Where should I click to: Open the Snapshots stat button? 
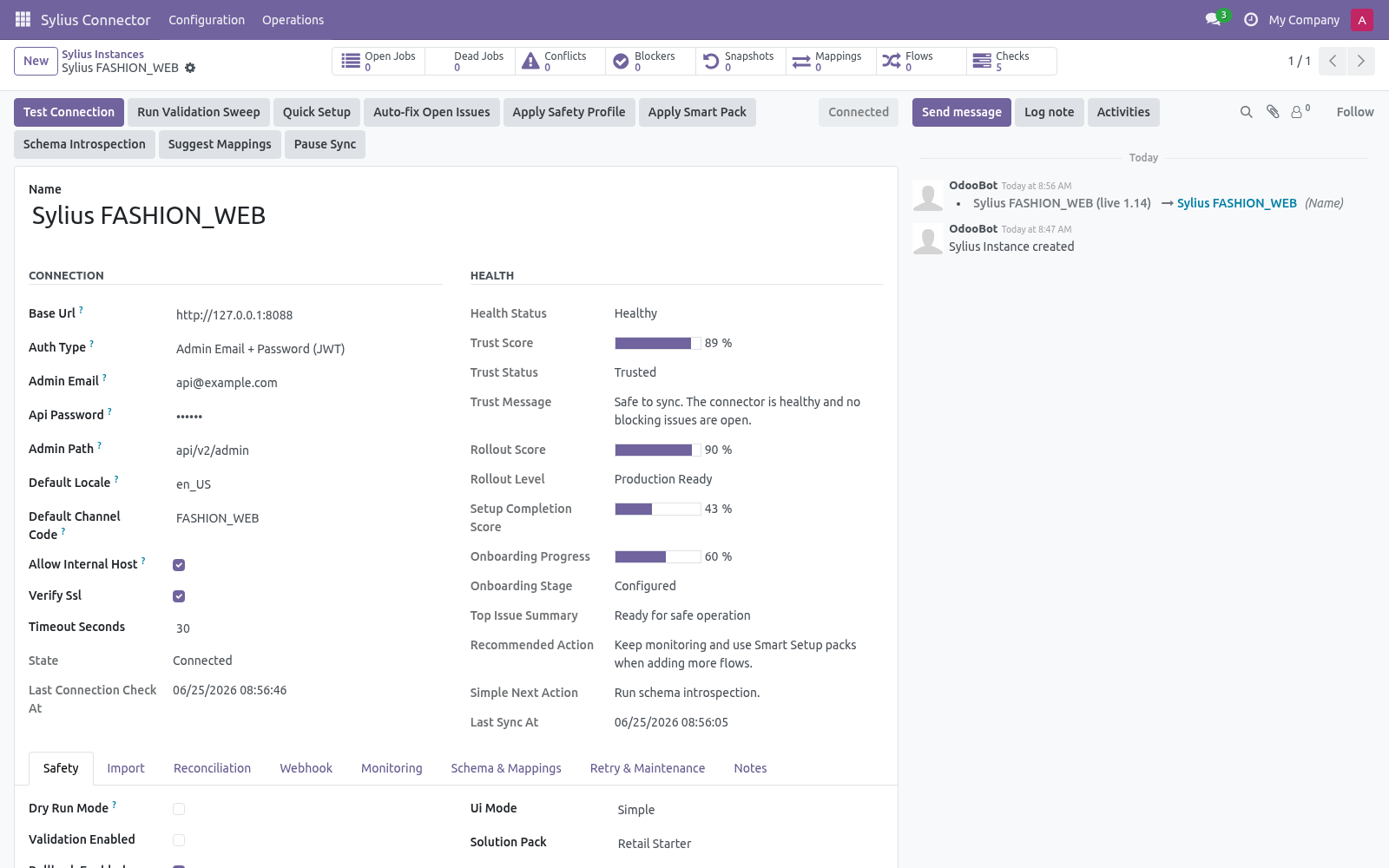click(741, 62)
